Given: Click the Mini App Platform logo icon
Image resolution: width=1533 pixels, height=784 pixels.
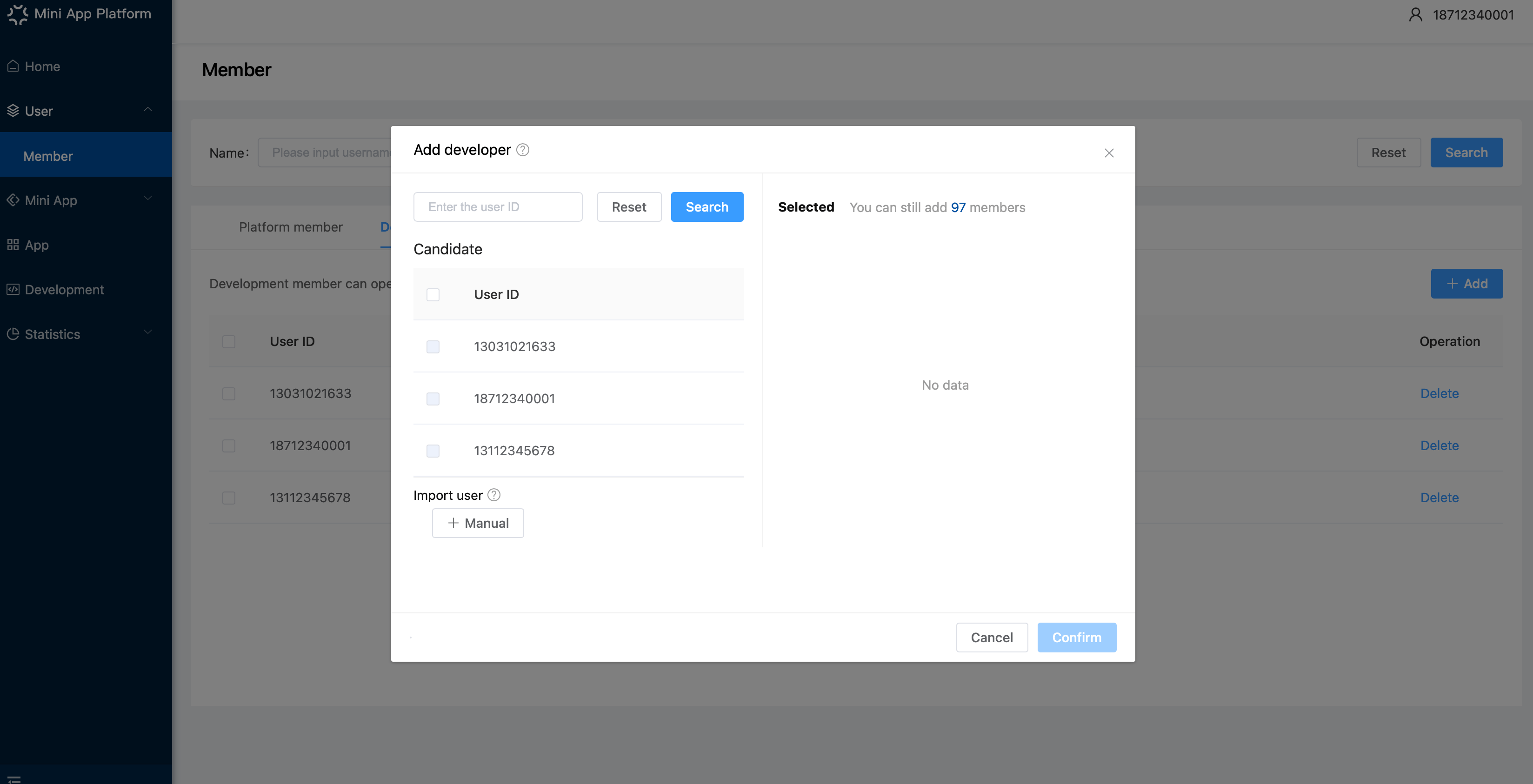Looking at the screenshot, I should [x=17, y=14].
